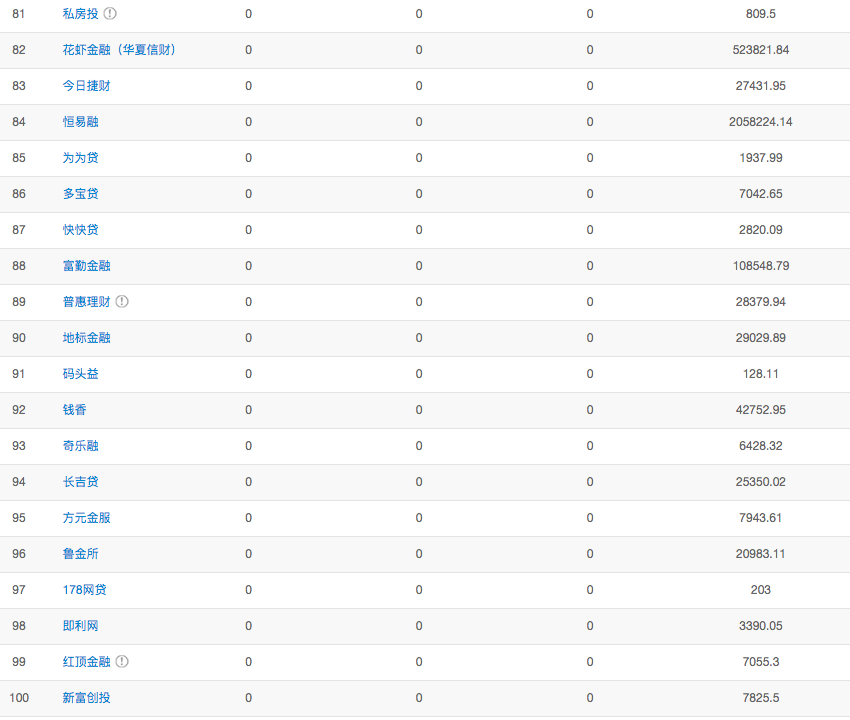
Task: Open the 恒易融 link
Action: pos(80,121)
